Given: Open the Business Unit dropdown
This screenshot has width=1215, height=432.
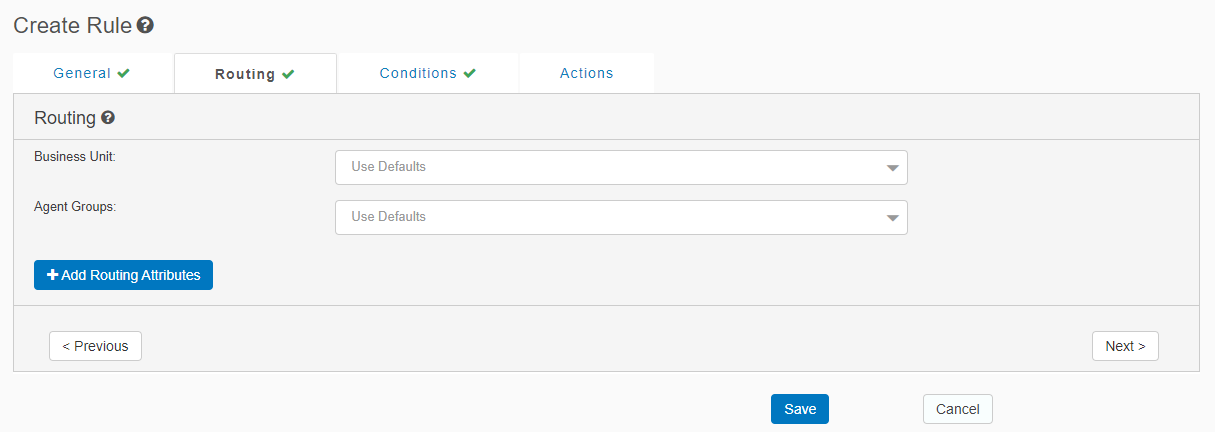Looking at the screenshot, I should (x=620, y=167).
